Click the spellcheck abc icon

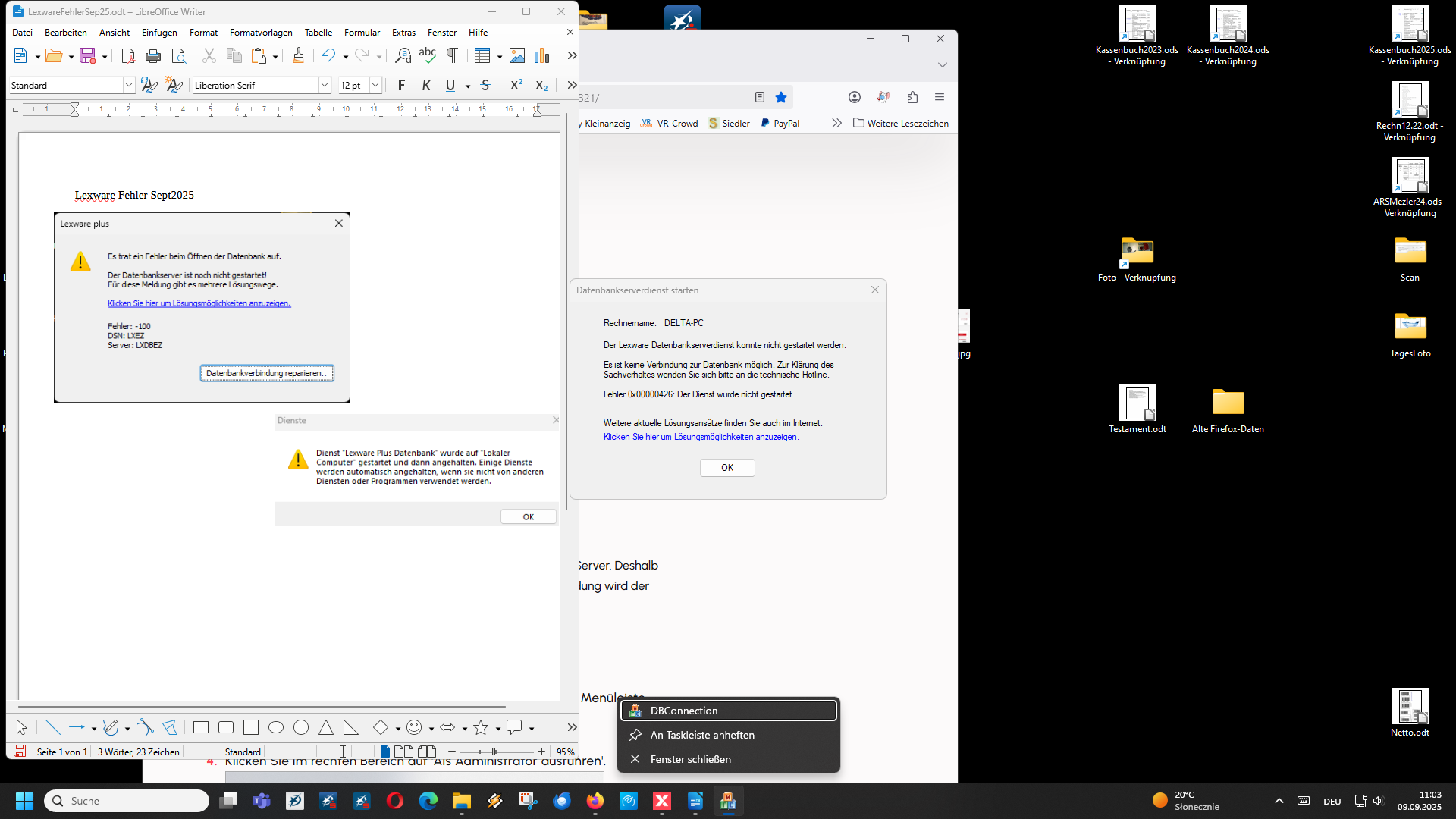point(427,55)
